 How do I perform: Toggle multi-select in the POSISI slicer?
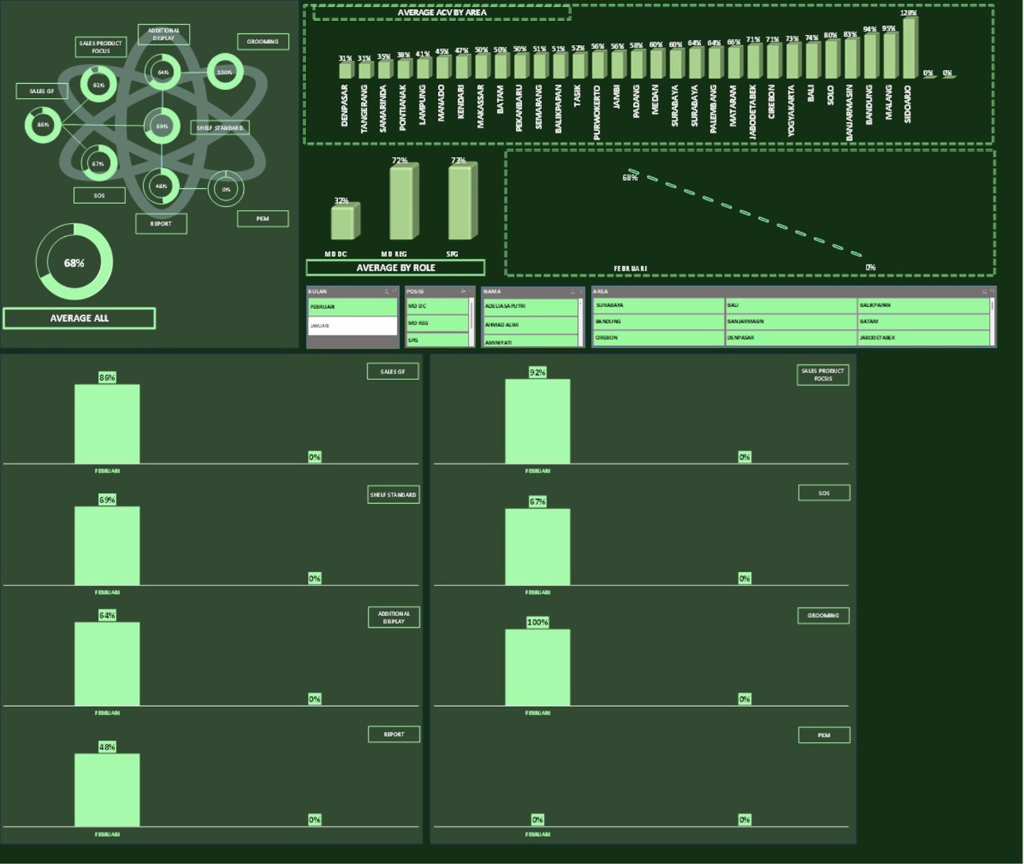click(x=464, y=291)
